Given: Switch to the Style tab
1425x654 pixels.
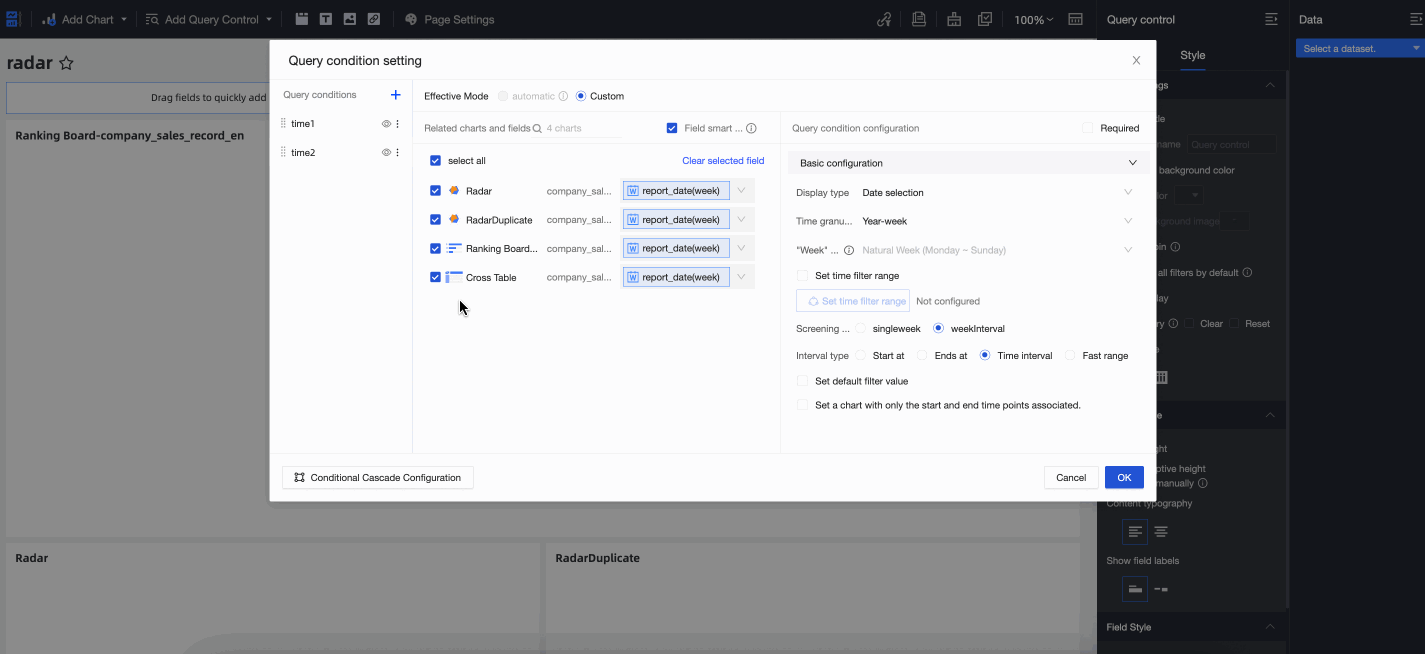Looking at the screenshot, I should point(1193,56).
